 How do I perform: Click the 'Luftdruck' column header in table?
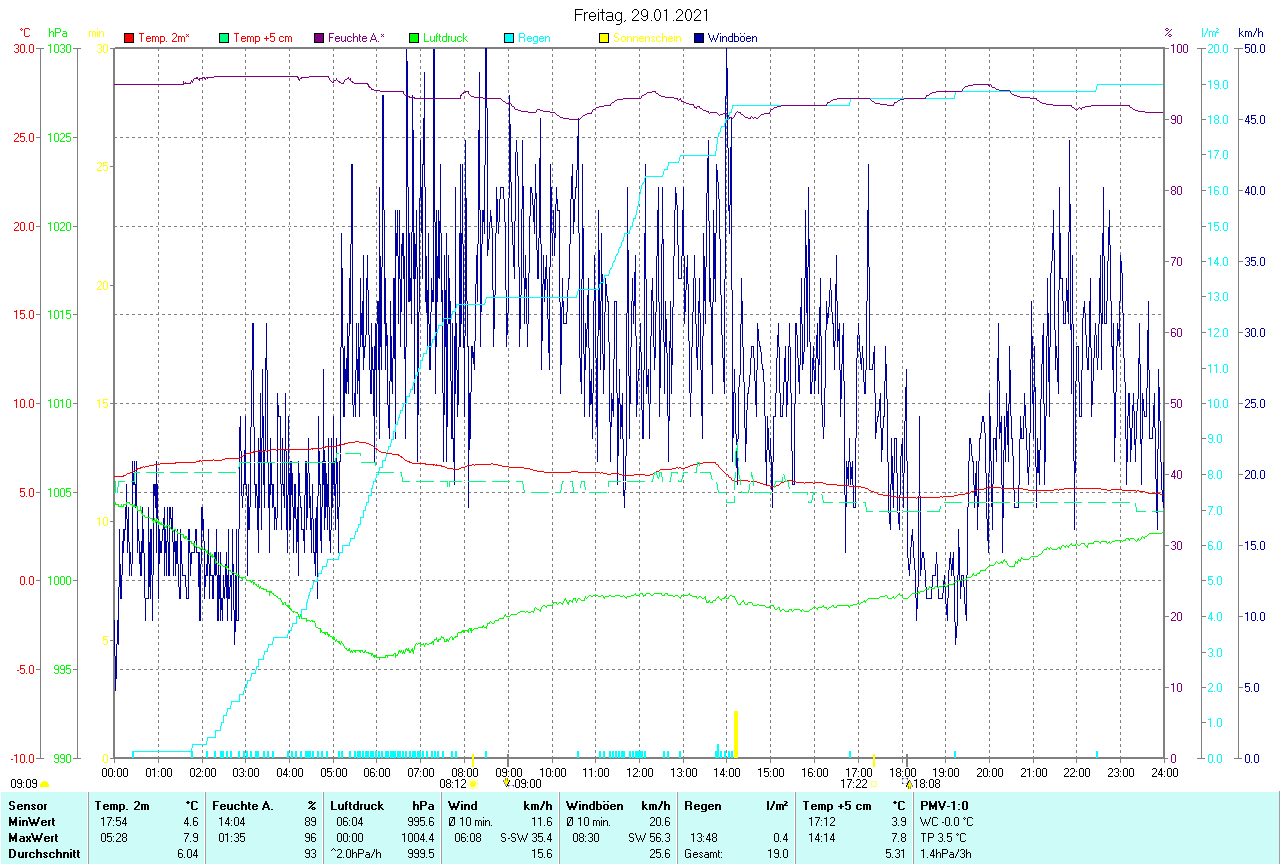coord(355,806)
